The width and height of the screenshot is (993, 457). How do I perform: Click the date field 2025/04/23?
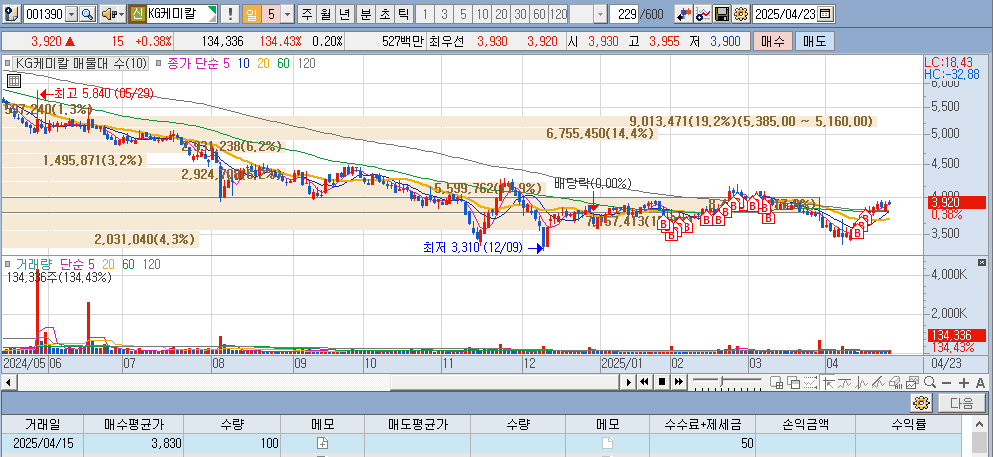click(787, 13)
